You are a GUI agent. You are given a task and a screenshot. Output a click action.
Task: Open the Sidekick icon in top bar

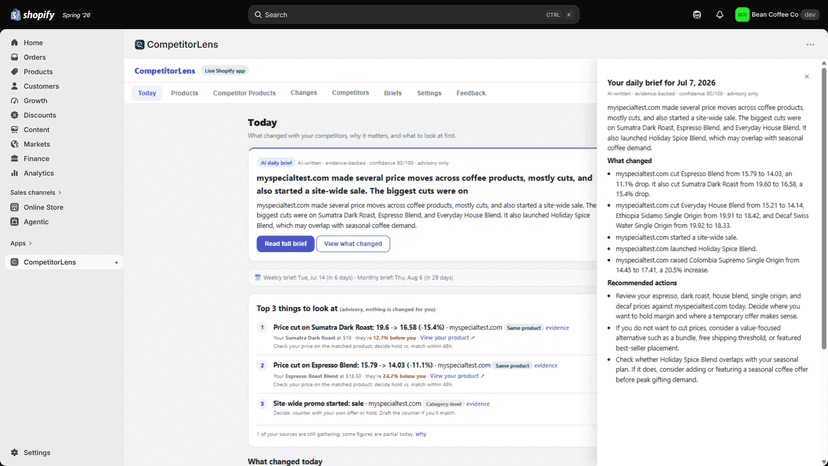[x=697, y=15]
